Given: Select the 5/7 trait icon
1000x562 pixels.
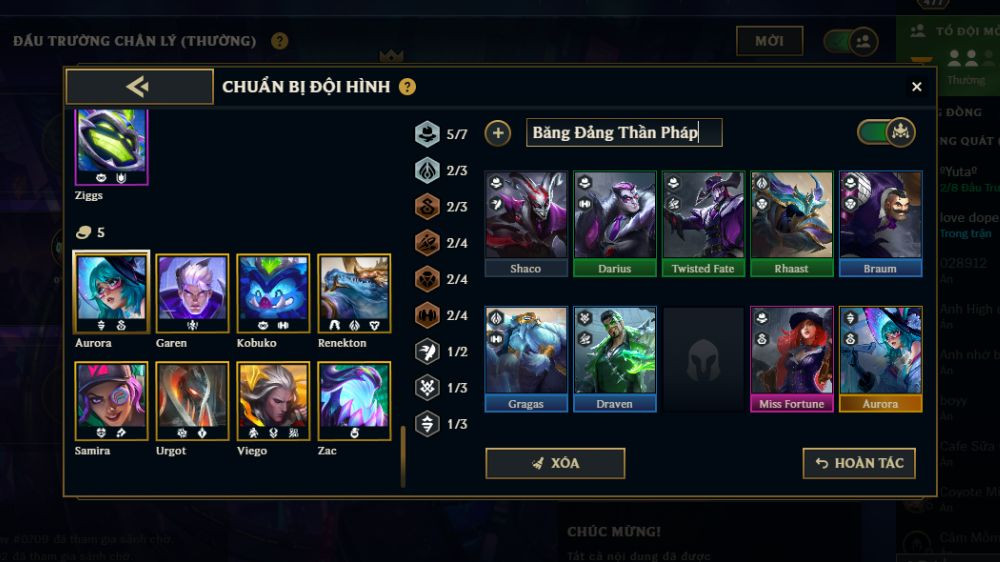Looking at the screenshot, I should (x=427, y=134).
